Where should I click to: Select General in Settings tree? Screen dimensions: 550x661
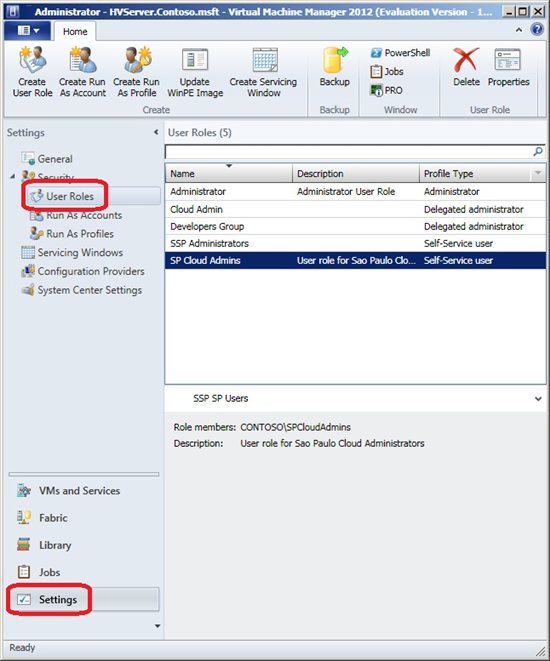(x=47, y=159)
